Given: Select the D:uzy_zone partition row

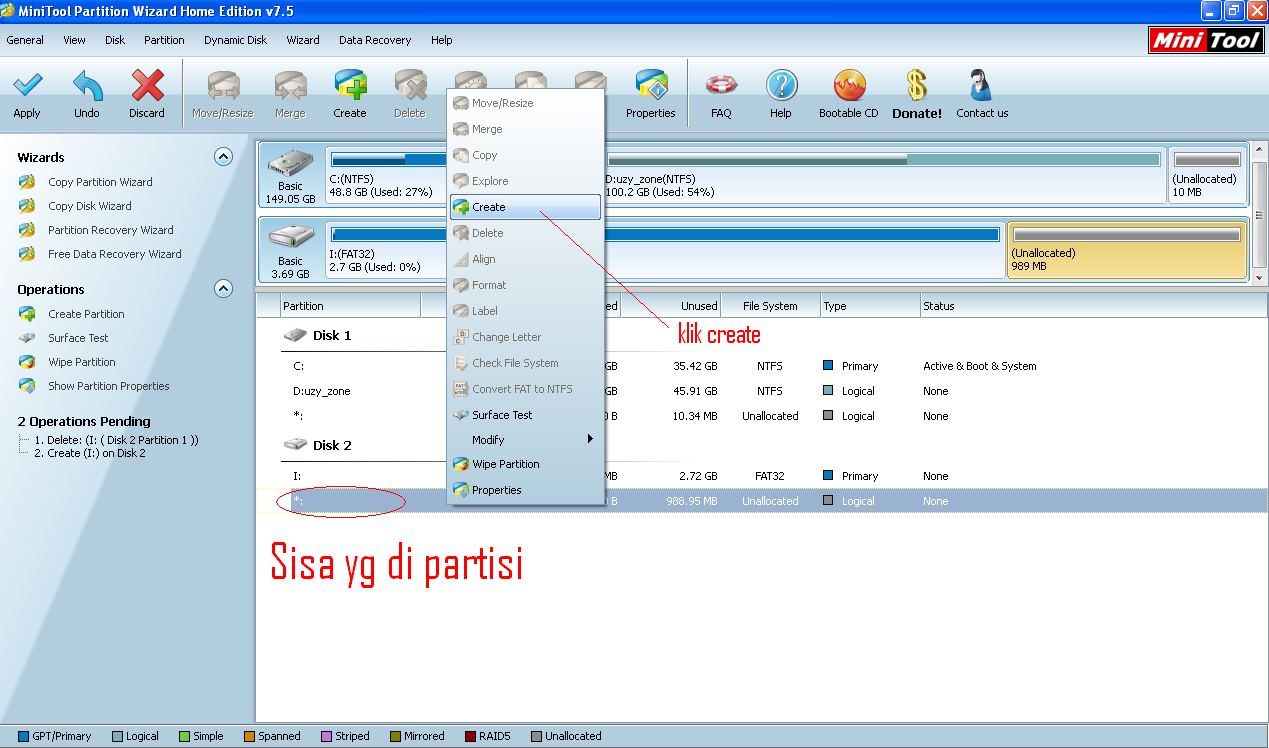Looking at the screenshot, I should pos(761,391).
